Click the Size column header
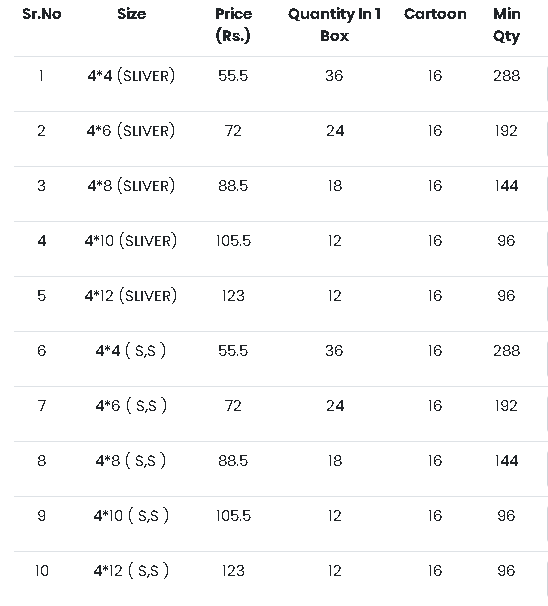The image size is (548, 606). (x=131, y=14)
